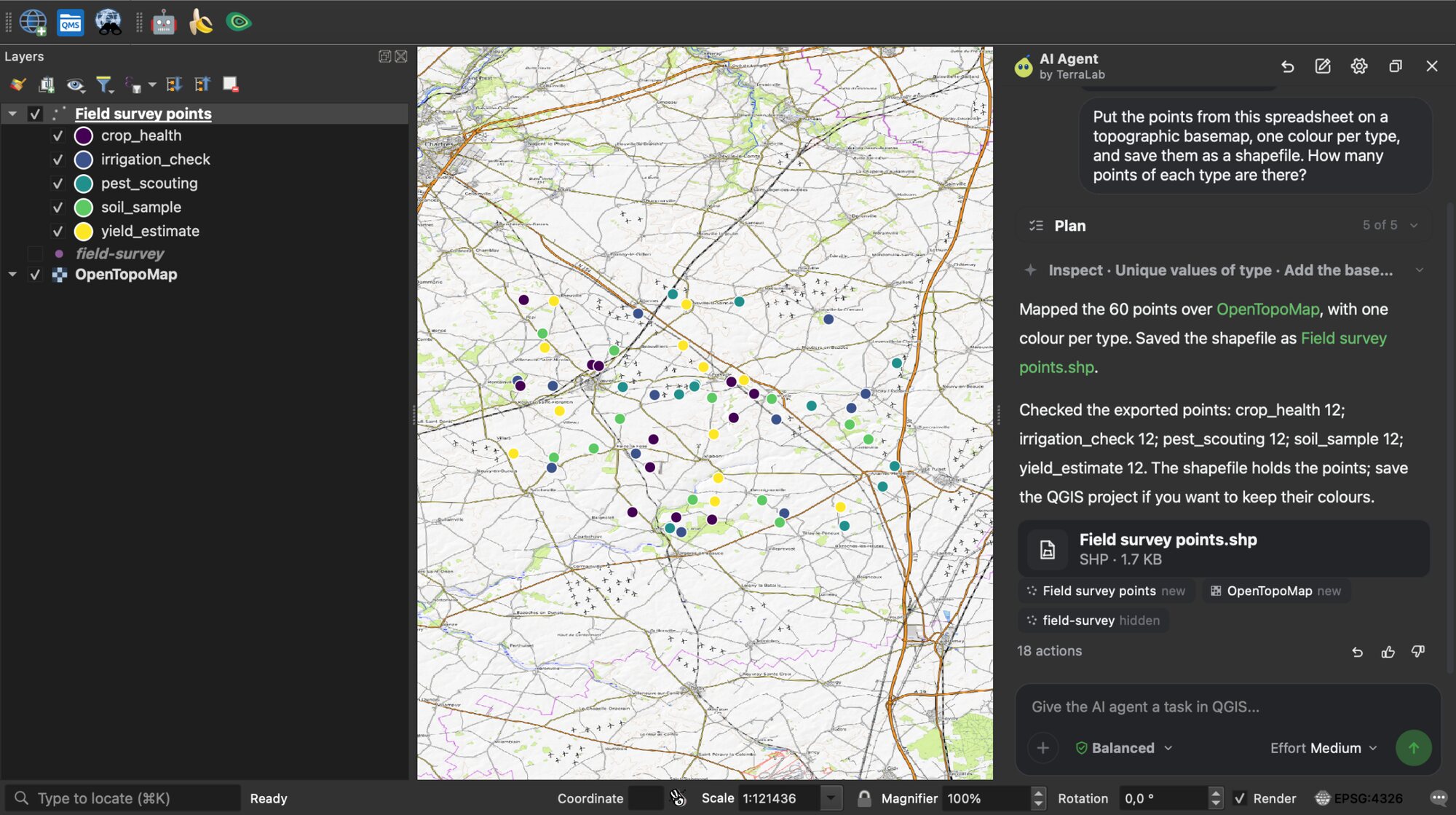Viewport: 1456px width, 815px height.
Task: Expand the Inspect actions summary chevron
Action: point(1419,270)
